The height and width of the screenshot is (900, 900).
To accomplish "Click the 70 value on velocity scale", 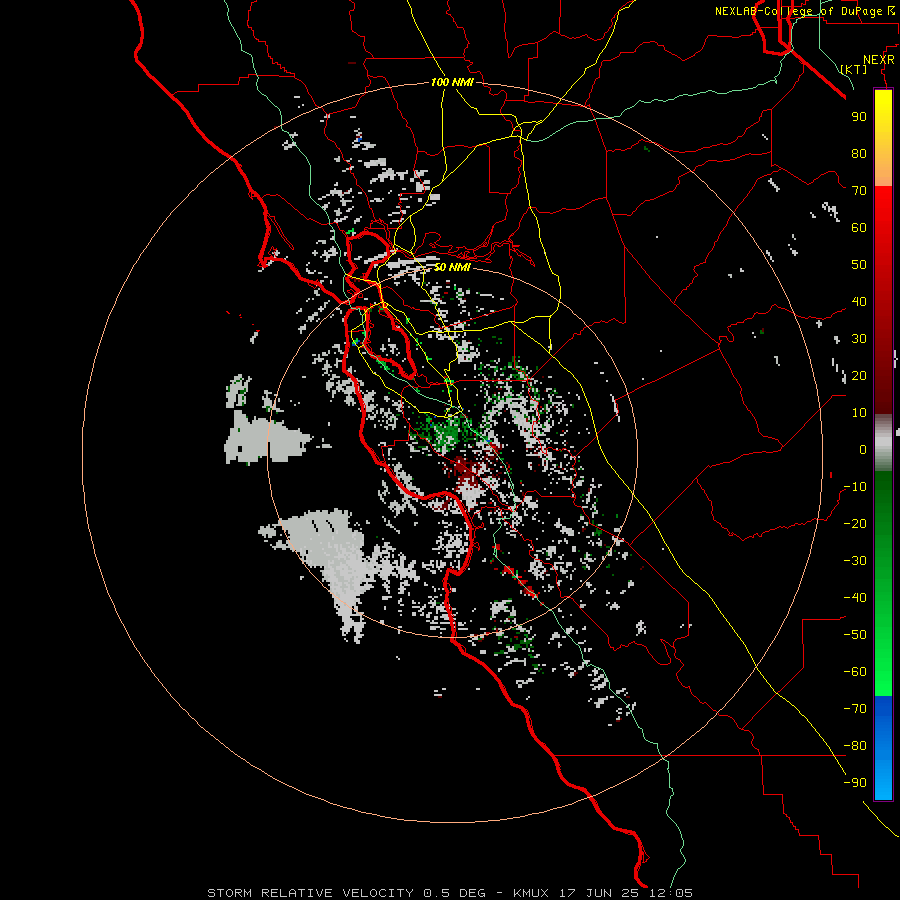I will pyautogui.click(x=859, y=191).
